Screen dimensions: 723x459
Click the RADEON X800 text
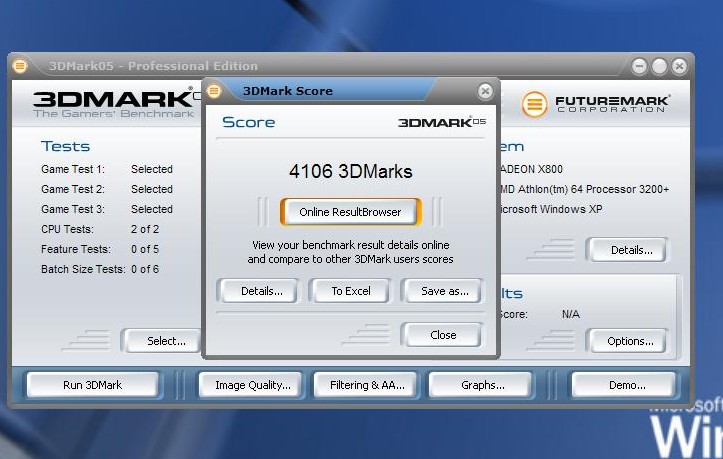point(532,169)
